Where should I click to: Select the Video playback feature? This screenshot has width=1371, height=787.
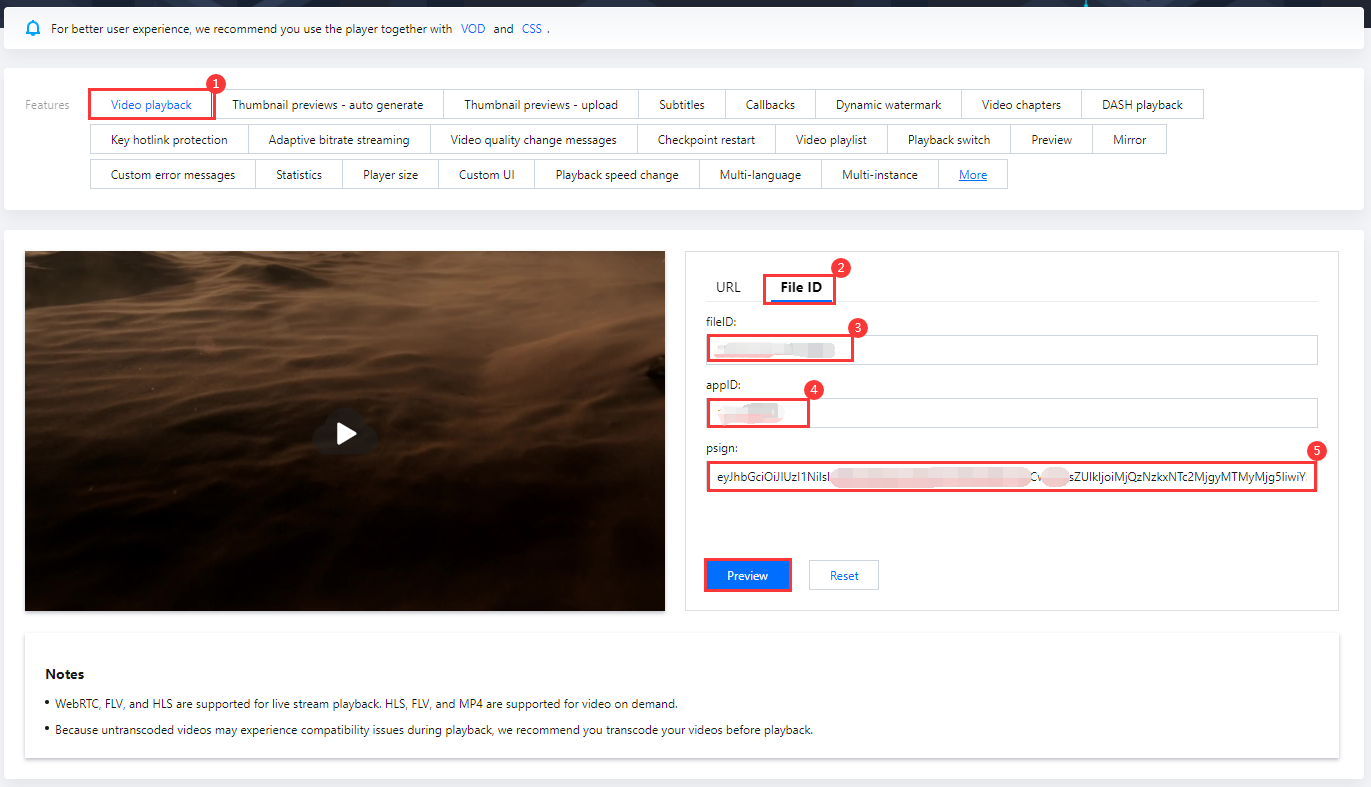tap(151, 105)
